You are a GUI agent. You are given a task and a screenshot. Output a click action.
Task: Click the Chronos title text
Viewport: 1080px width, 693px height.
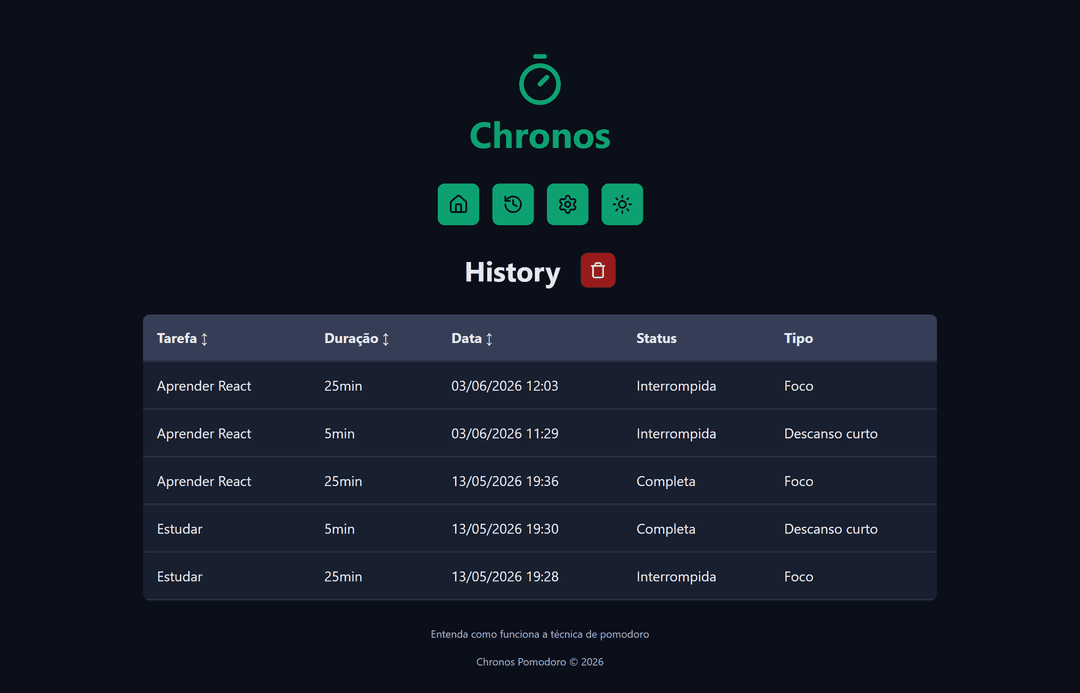pos(540,136)
